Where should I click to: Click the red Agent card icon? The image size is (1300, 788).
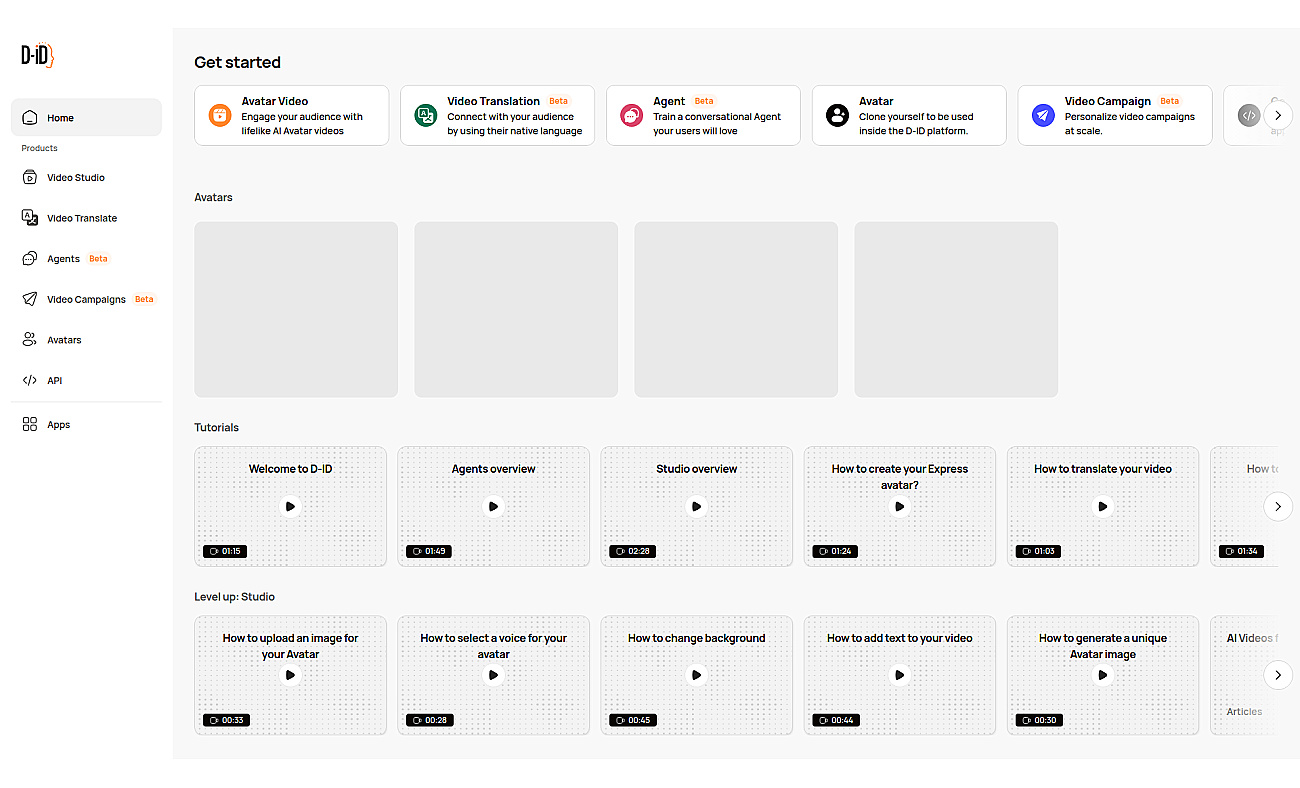632,115
